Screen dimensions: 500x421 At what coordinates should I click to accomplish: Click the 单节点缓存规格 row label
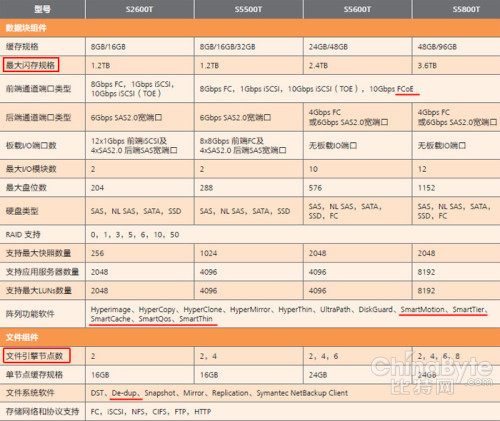coord(34,375)
